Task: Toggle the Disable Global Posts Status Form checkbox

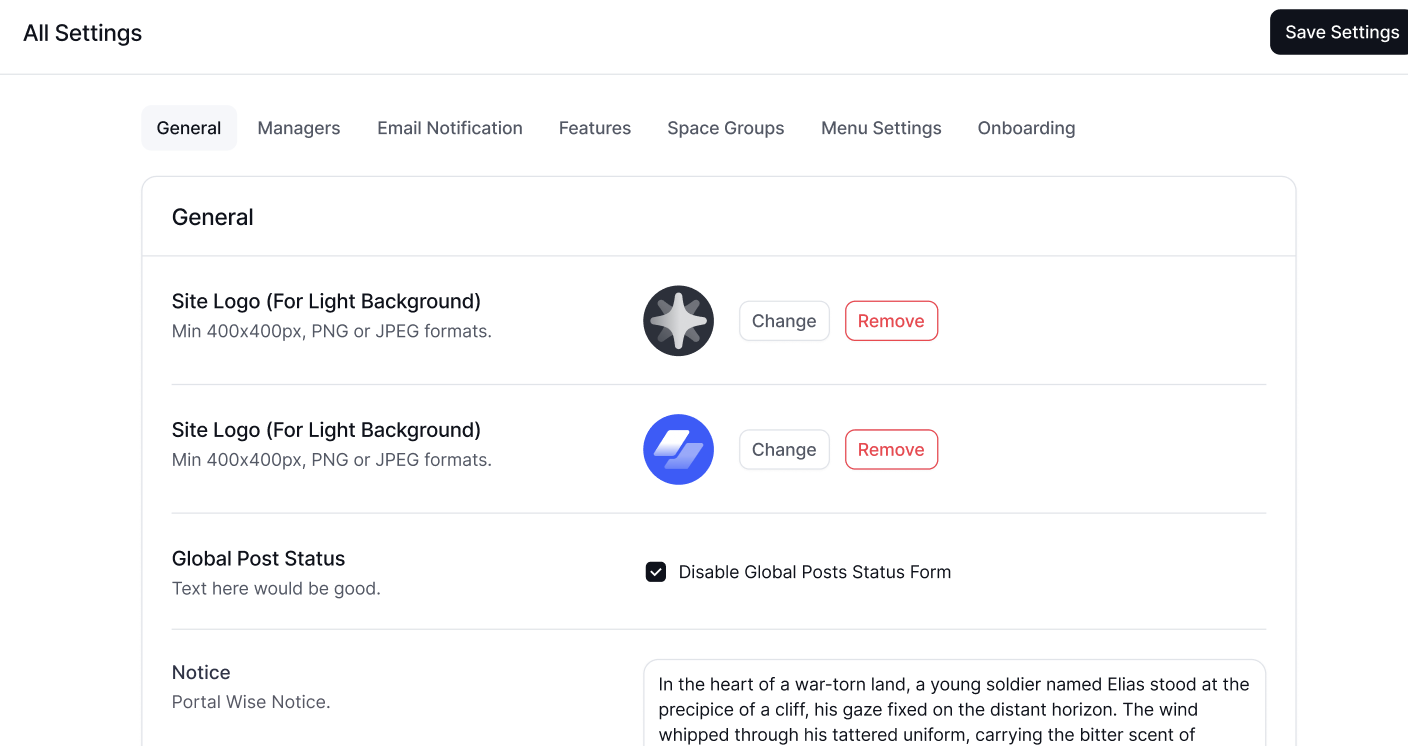Action: pos(655,571)
